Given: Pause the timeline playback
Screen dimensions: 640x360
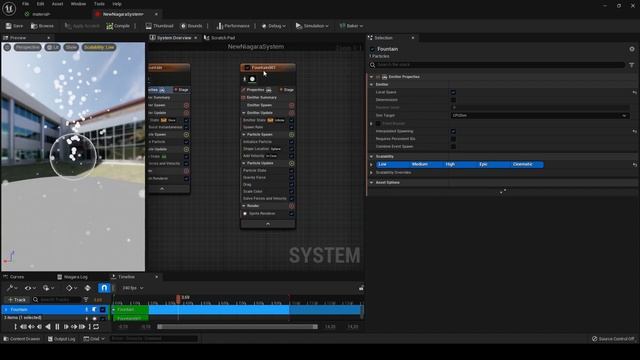Looking at the screenshot, I should pos(57,327).
